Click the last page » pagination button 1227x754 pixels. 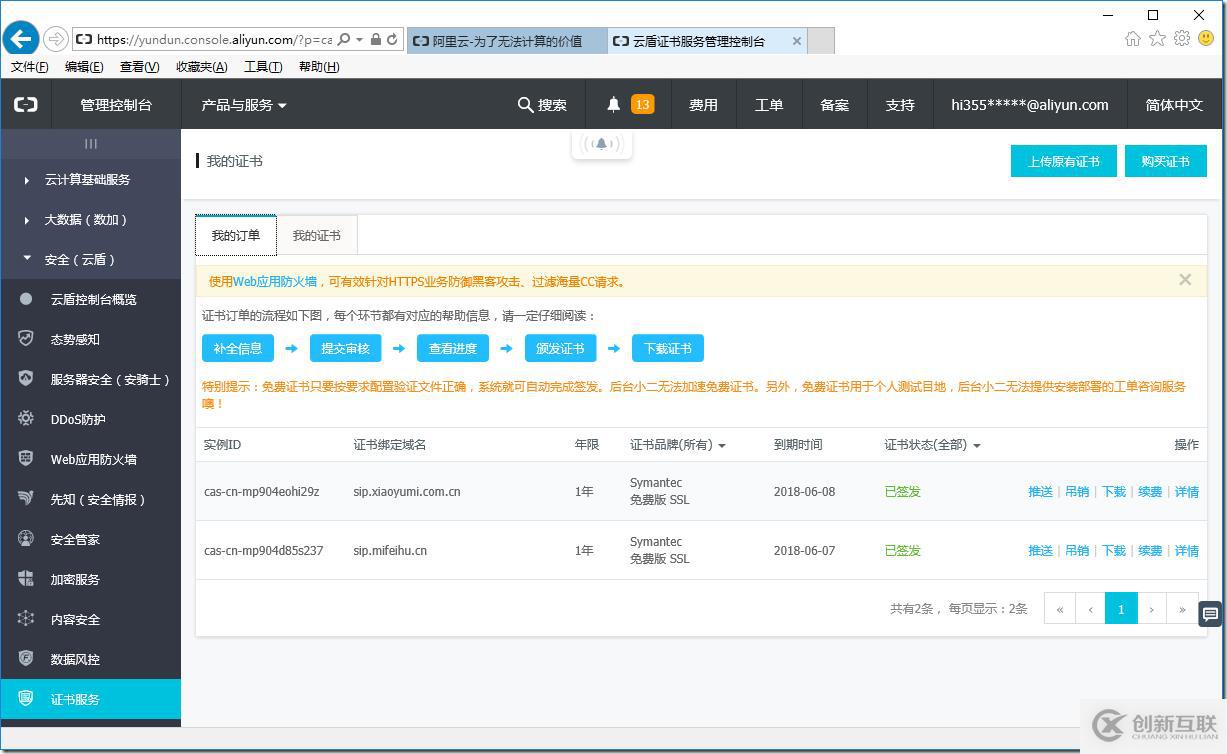tap(1182, 608)
